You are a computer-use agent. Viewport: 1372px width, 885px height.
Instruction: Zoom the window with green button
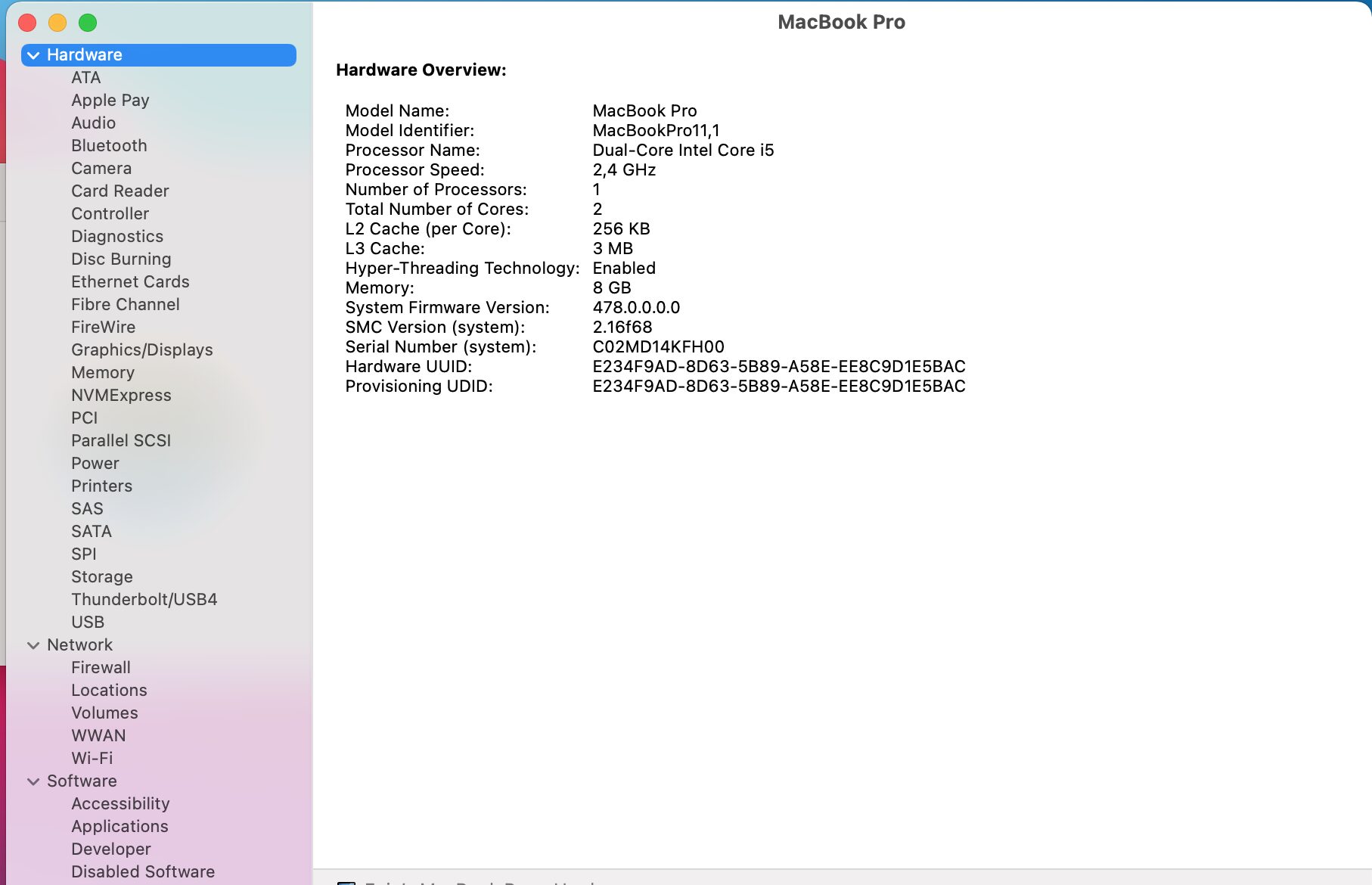[88, 23]
